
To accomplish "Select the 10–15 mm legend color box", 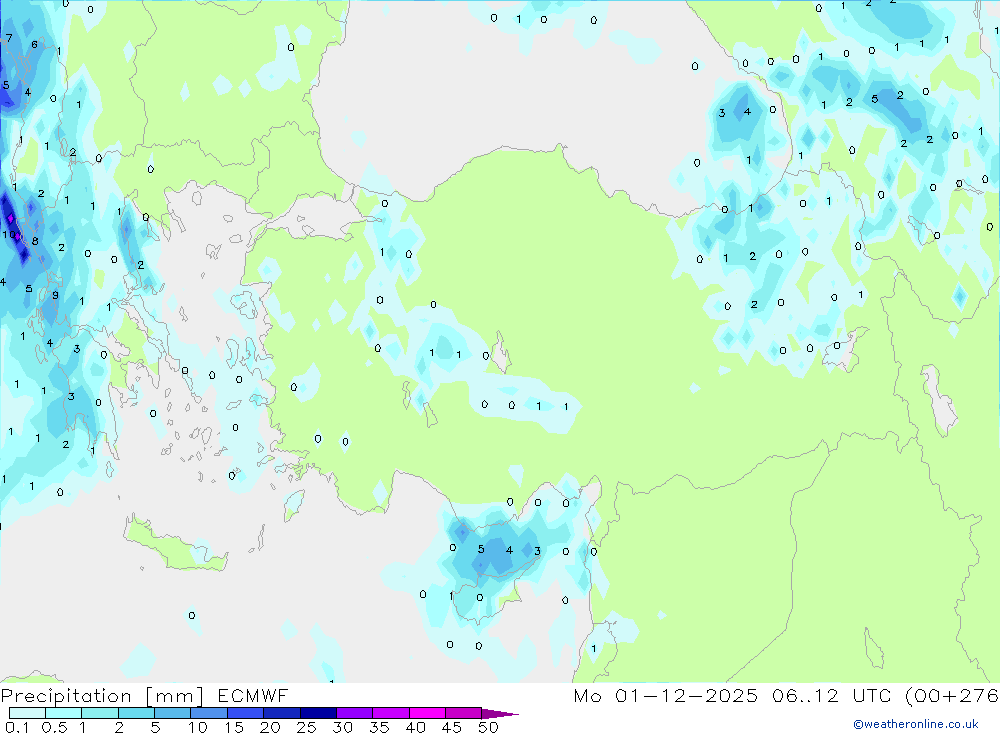I will [209, 713].
